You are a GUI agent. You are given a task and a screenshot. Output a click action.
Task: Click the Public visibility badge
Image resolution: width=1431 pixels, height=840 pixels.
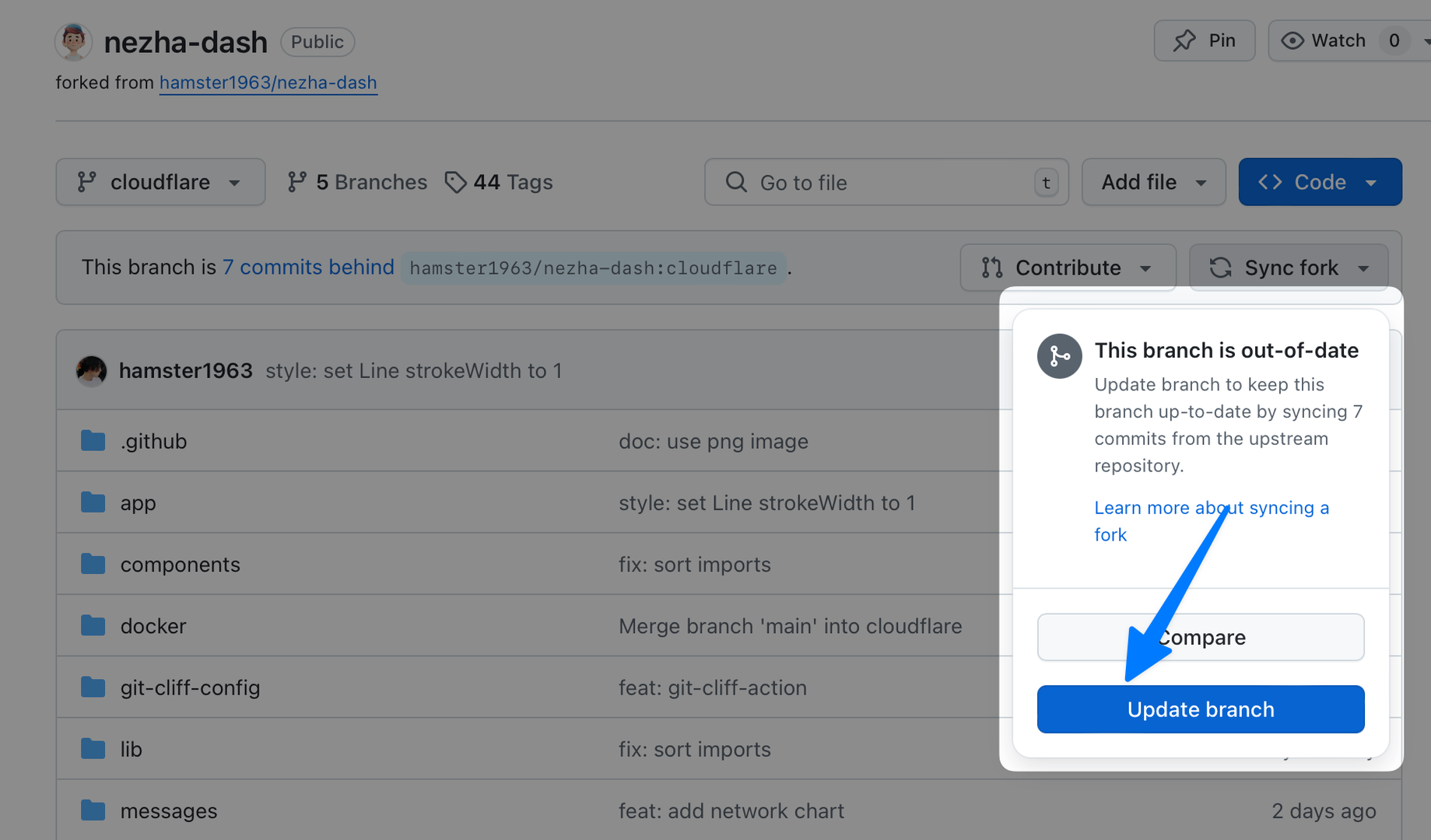pos(317,42)
